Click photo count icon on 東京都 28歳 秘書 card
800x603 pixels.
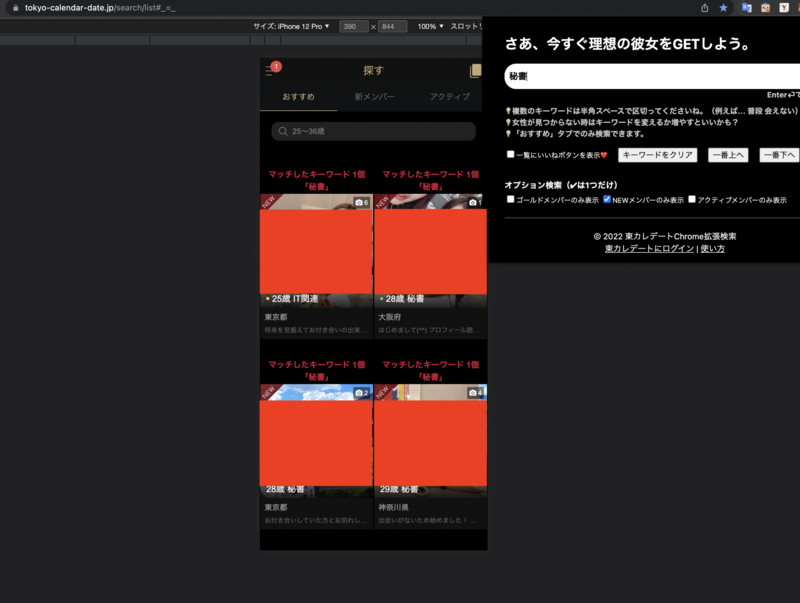coord(362,393)
